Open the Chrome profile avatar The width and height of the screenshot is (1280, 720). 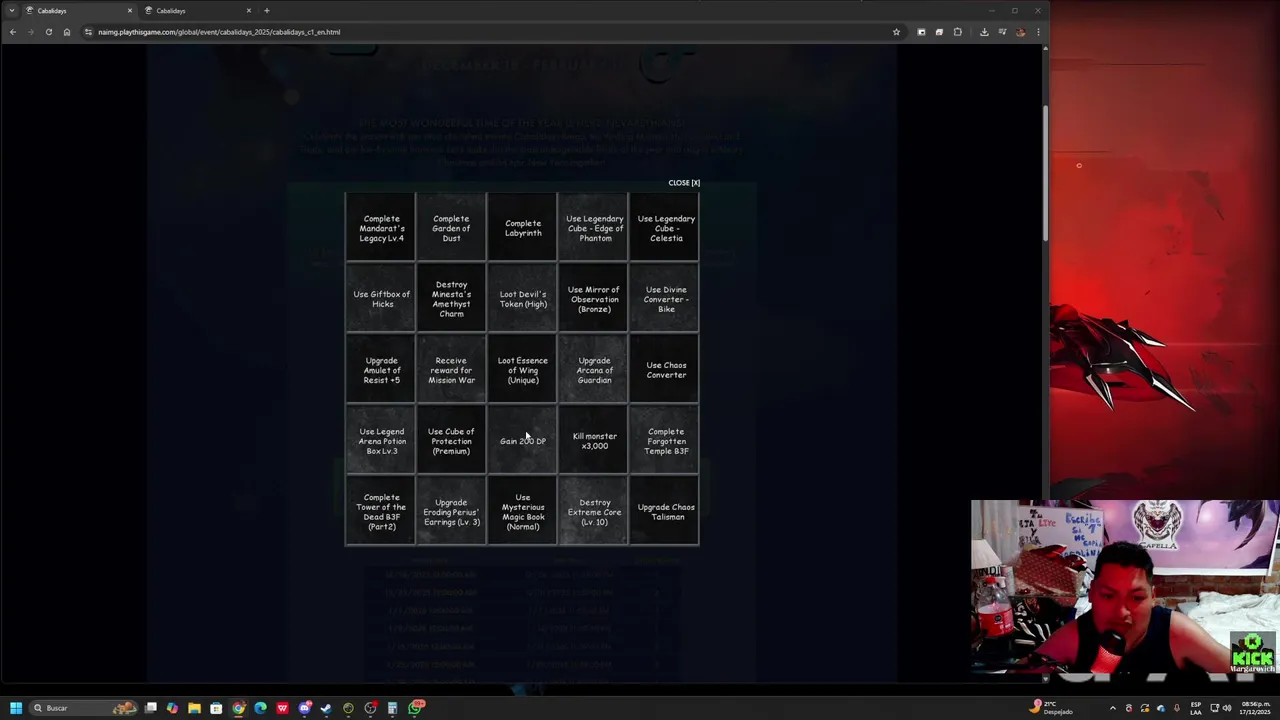coord(1020,32)
